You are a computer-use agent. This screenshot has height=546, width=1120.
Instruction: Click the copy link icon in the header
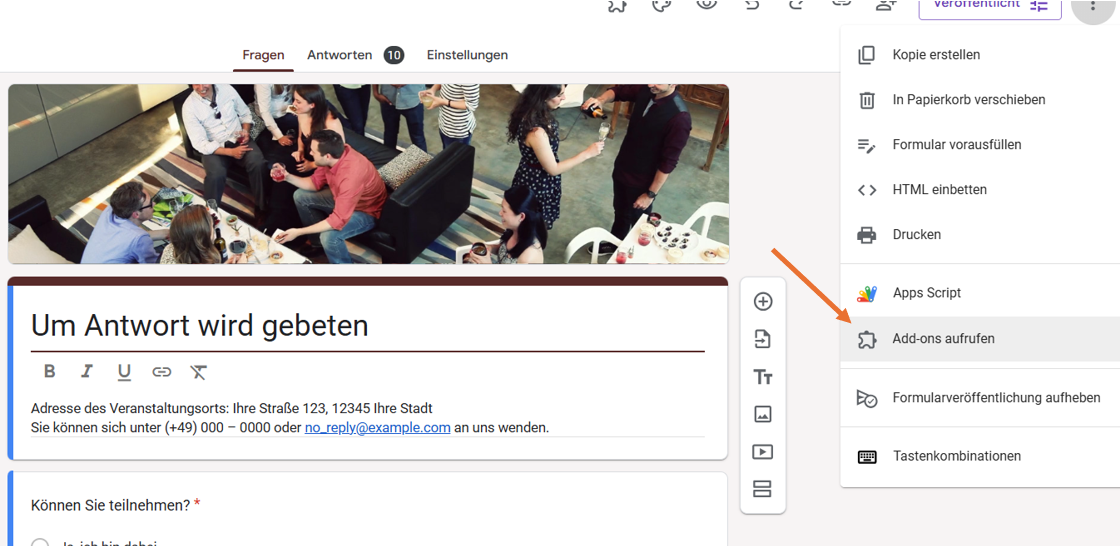(x=841, y=4)
